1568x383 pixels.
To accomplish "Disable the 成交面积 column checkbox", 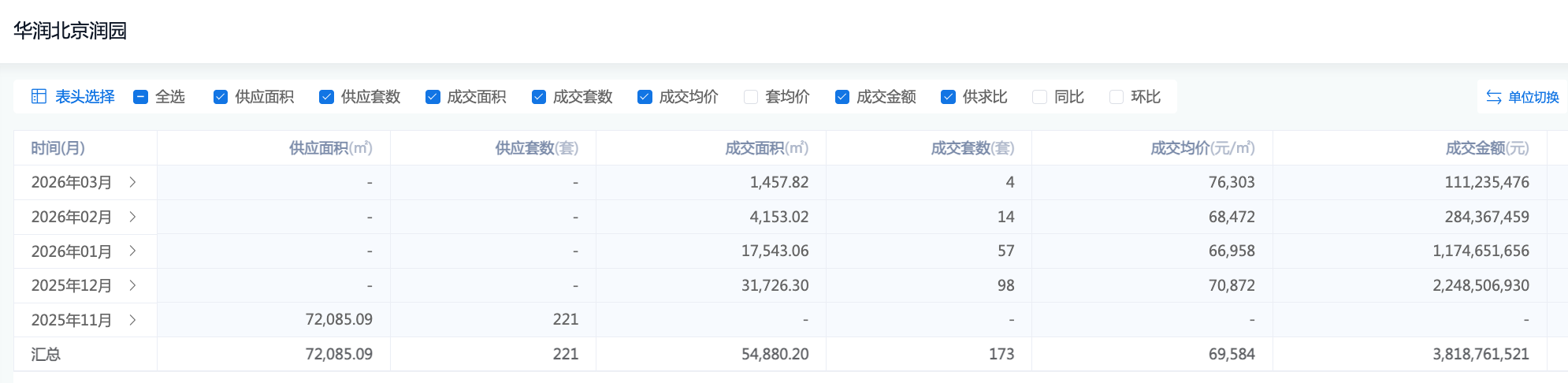I will click(x=433, y=97).
